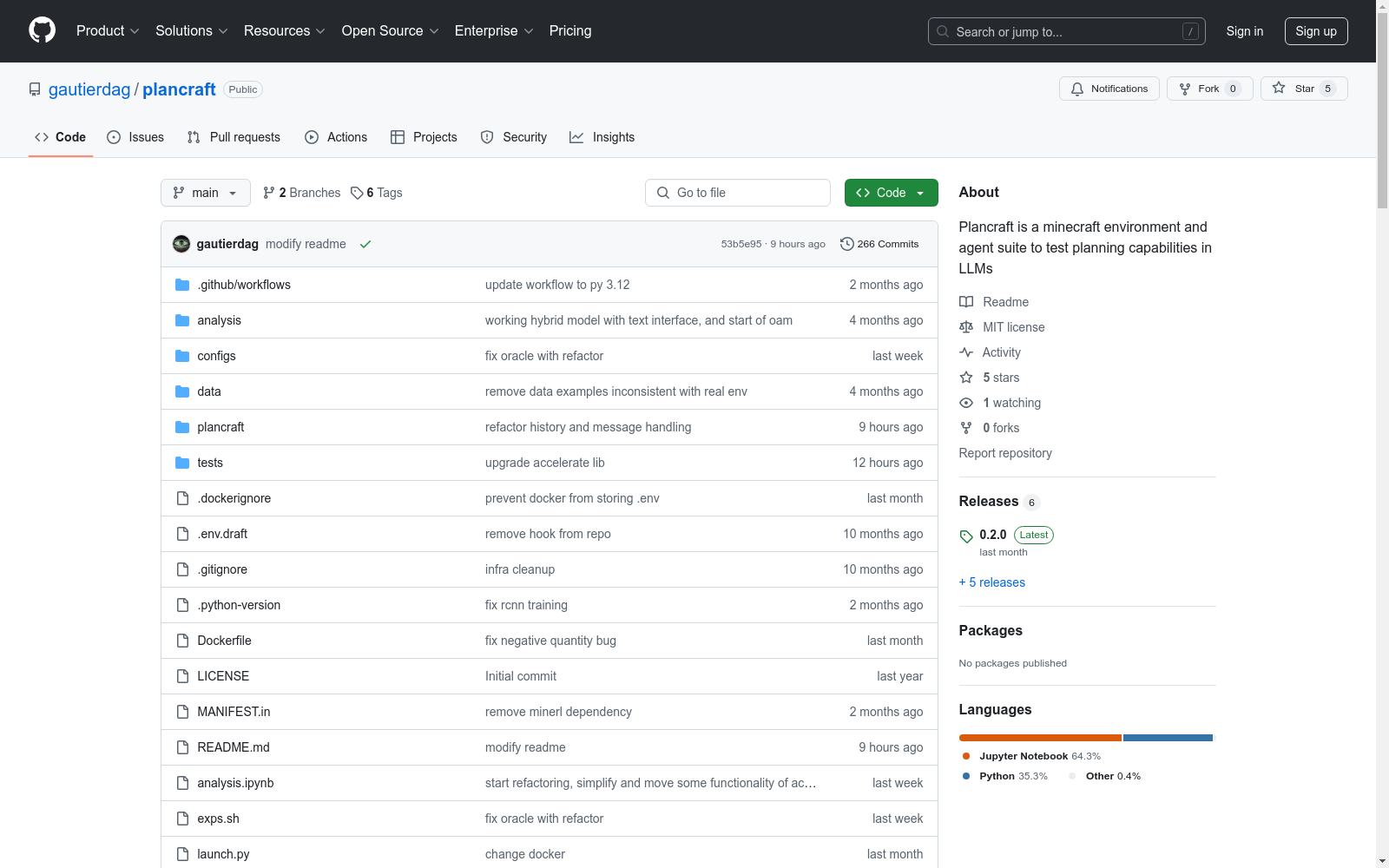
Task: Open the analysis.ipynb file
Action: pos(235,783)
